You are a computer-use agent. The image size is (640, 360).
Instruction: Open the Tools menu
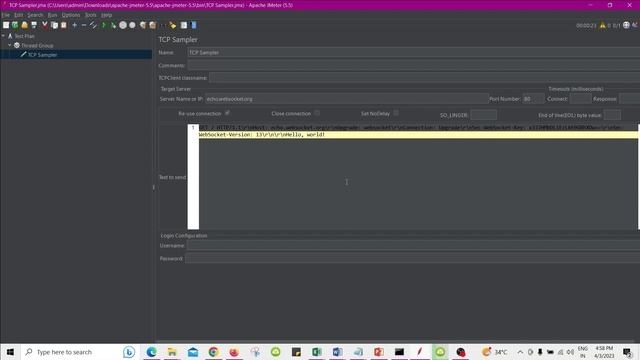pyautogui.click(x=91, y=15)
